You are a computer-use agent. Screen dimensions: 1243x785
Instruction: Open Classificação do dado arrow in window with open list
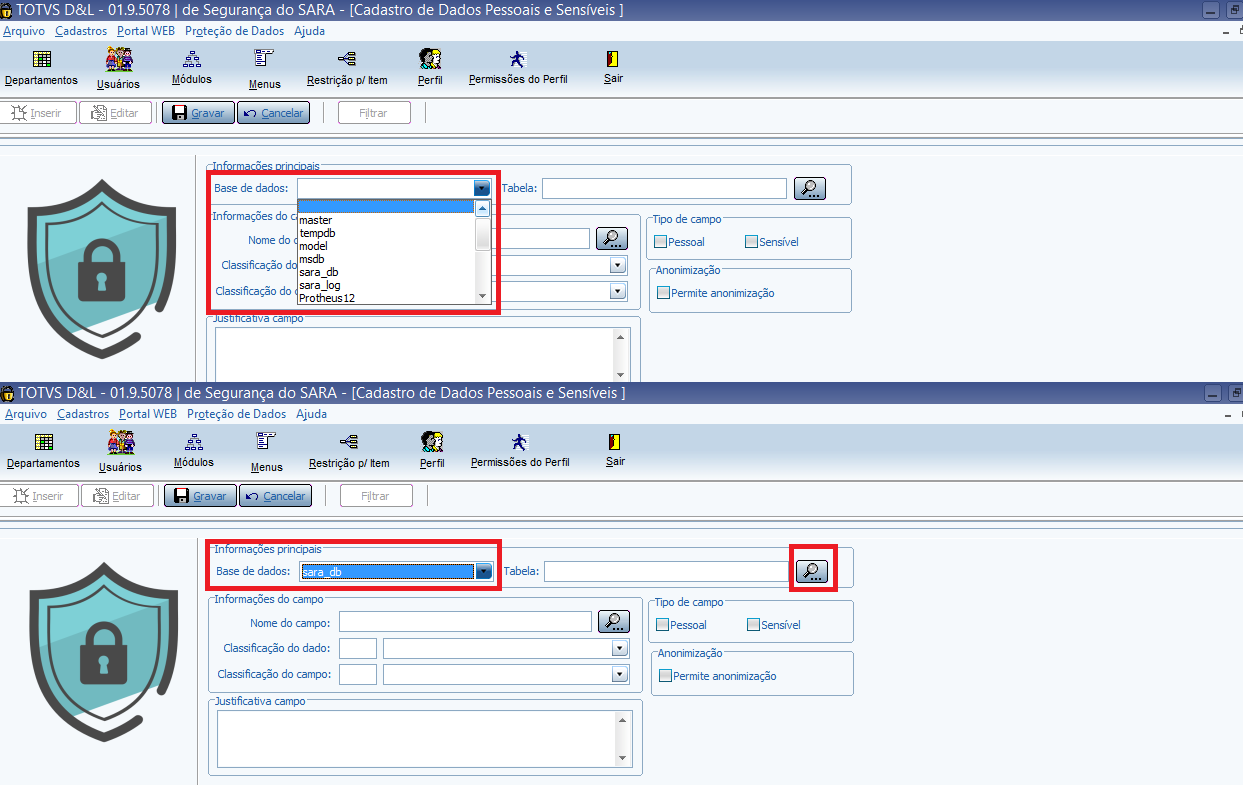618,265
